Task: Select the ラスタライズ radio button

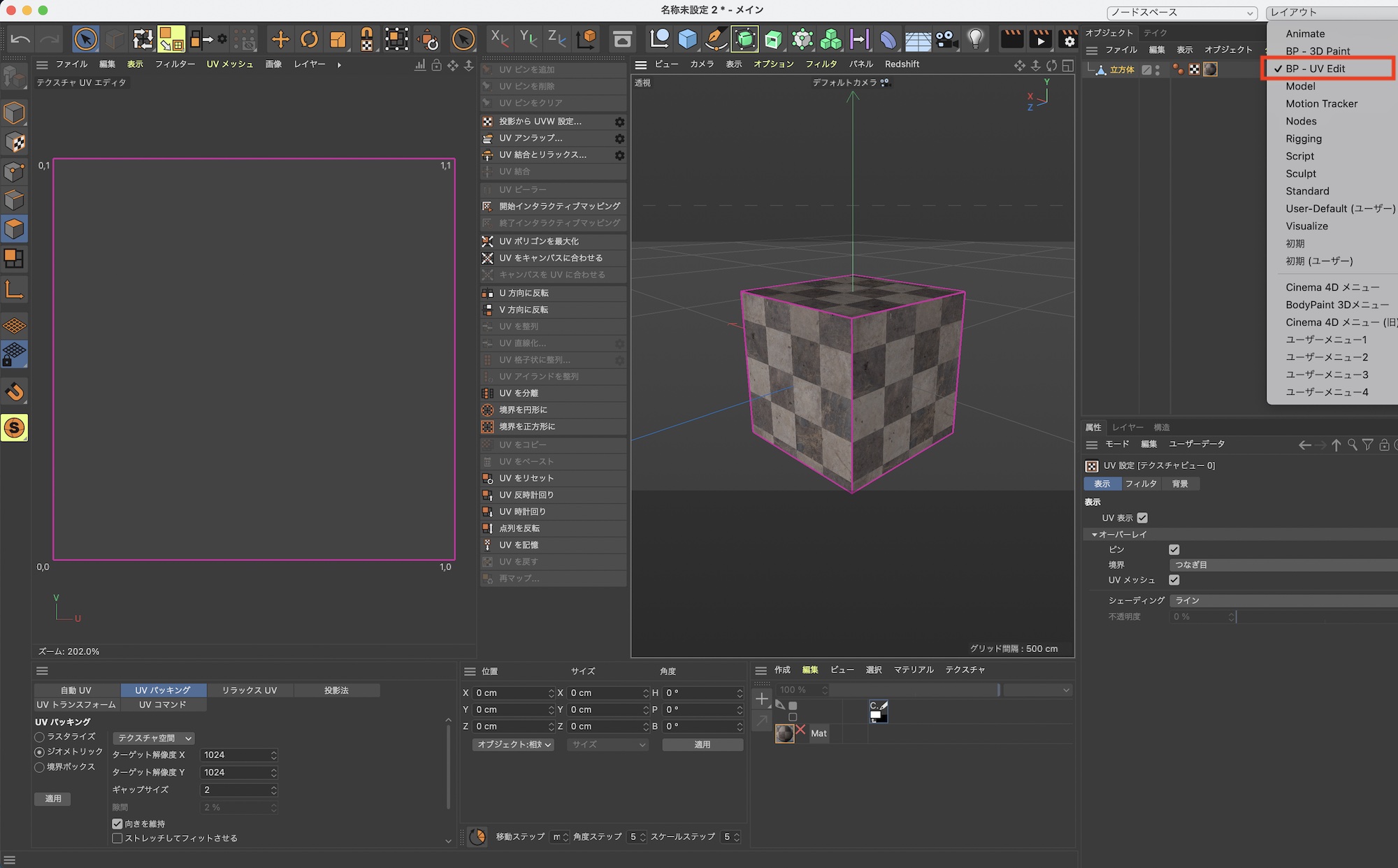Action: click(40, 737)
